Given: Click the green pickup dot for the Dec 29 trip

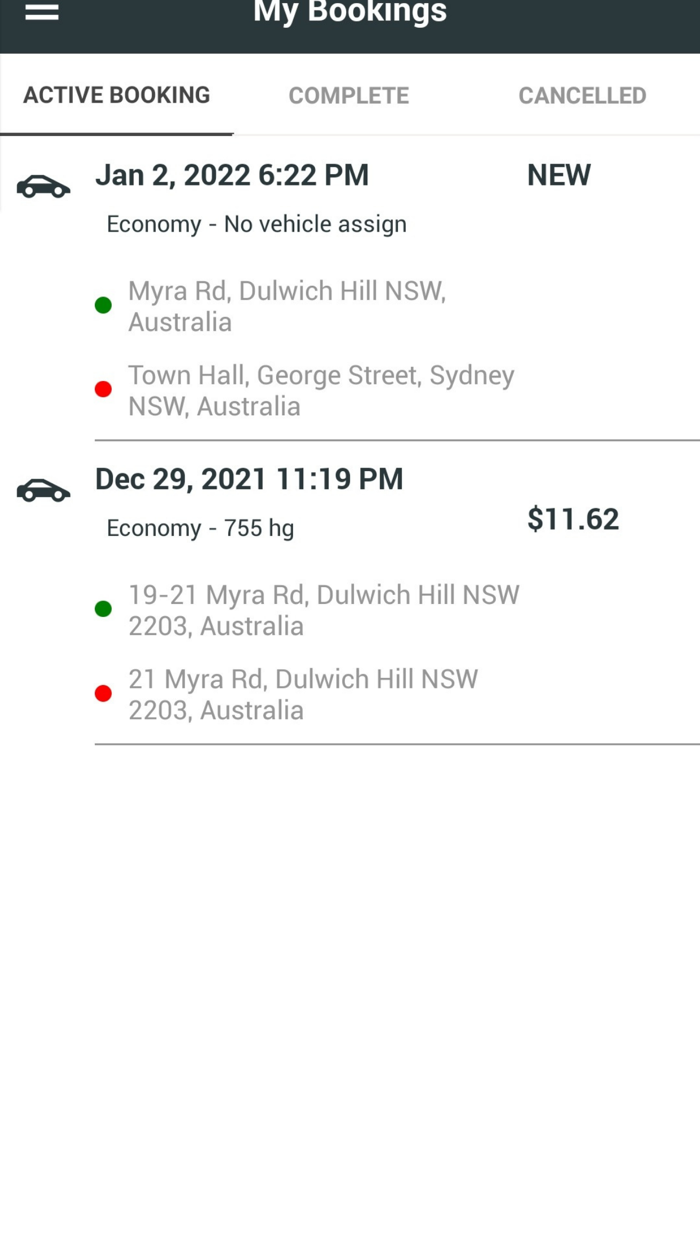Looking at the screenshot, I should point(103,608).
